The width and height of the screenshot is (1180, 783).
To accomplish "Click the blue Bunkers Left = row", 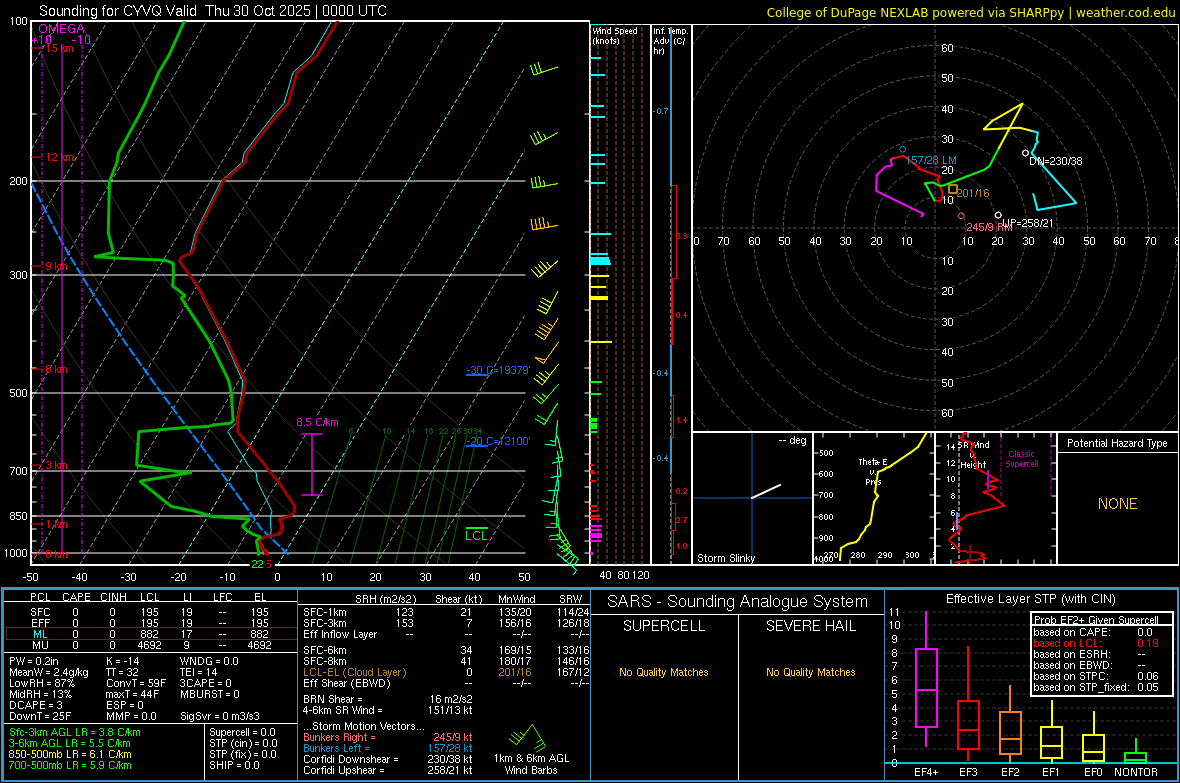I will [x=388, y=748].
